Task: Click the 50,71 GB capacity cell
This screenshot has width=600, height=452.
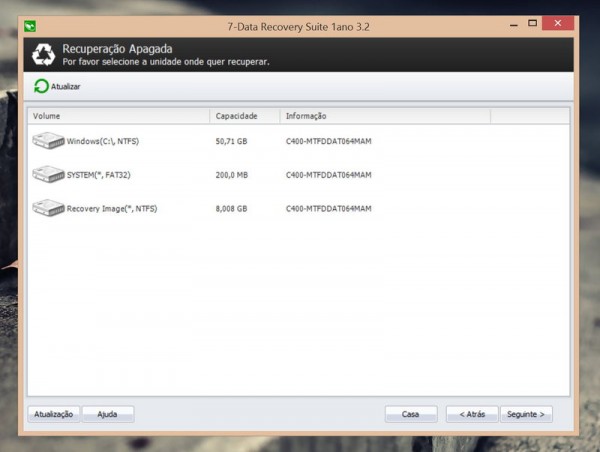Action: (x=231, y=141)
